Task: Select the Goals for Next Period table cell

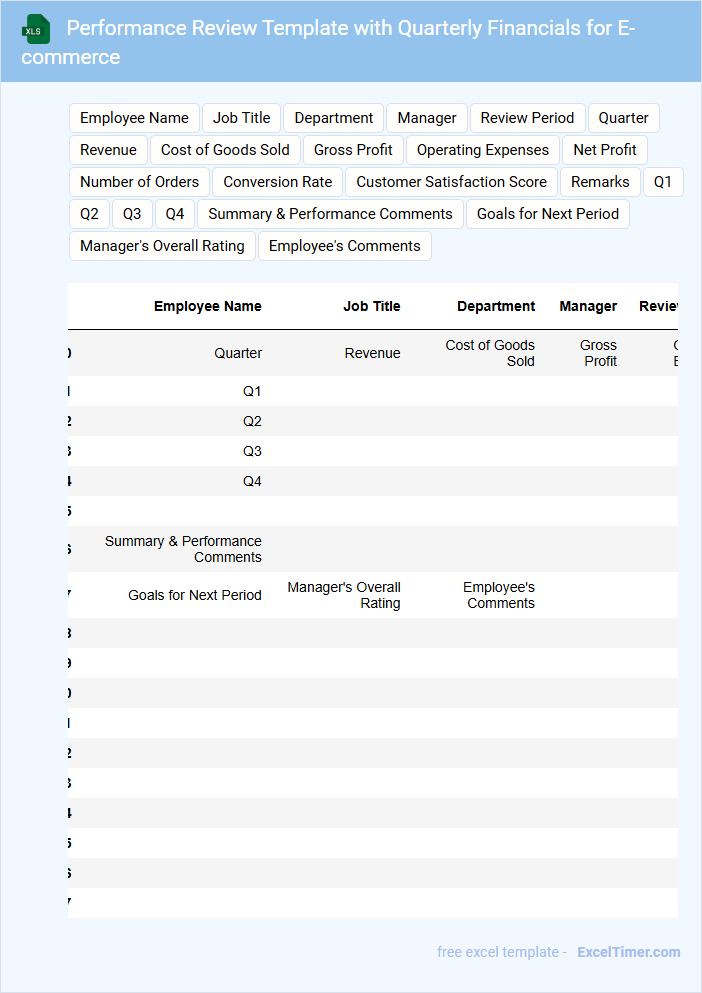Action: click(195, 595)
